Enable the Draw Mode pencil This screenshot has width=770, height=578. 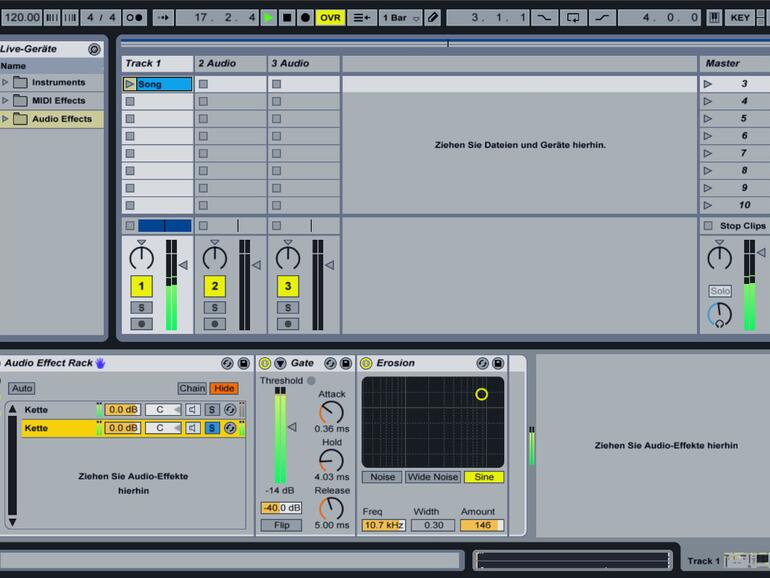coord(432,17)
